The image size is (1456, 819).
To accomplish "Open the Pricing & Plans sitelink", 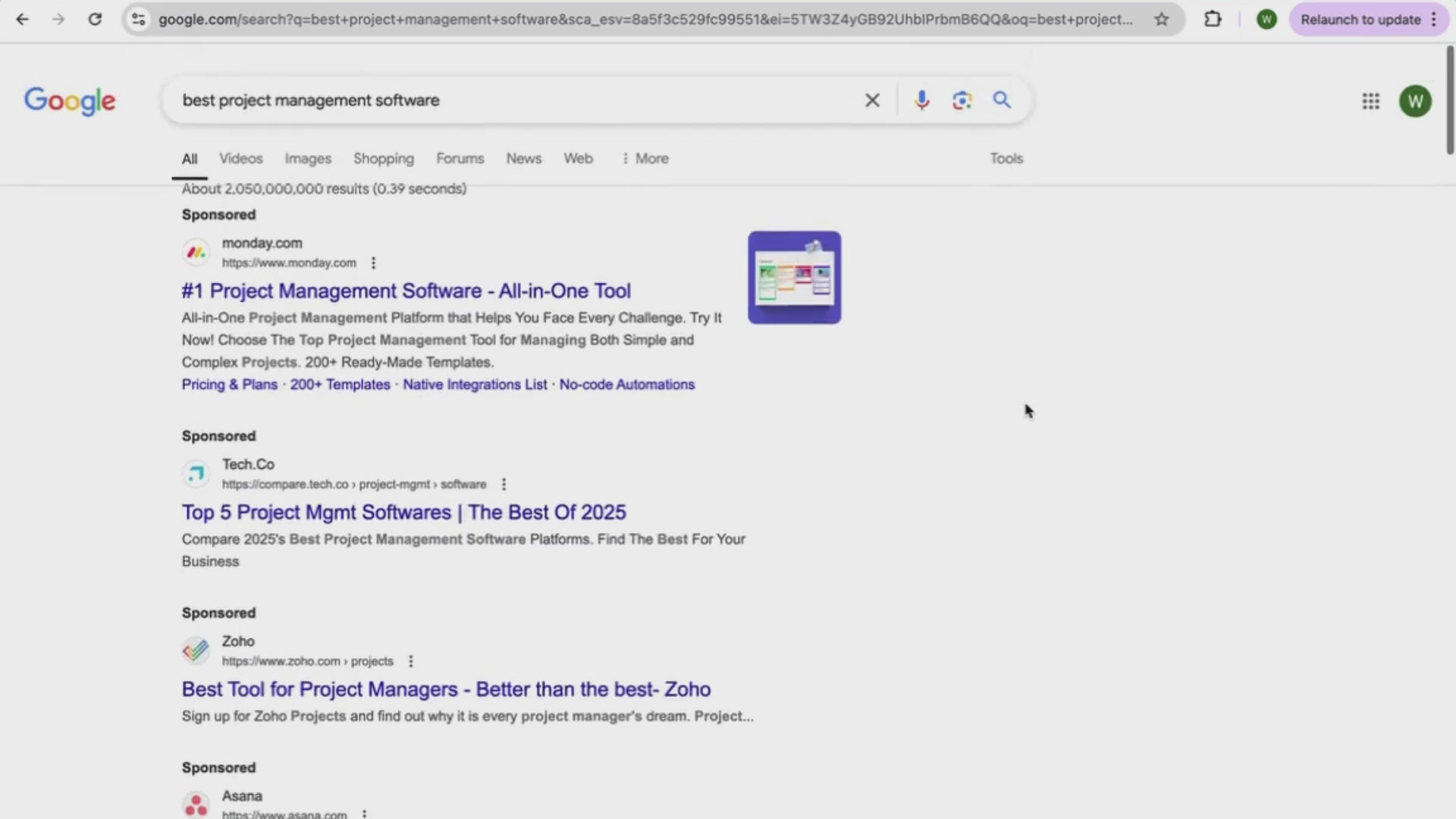I will point(229,384).
